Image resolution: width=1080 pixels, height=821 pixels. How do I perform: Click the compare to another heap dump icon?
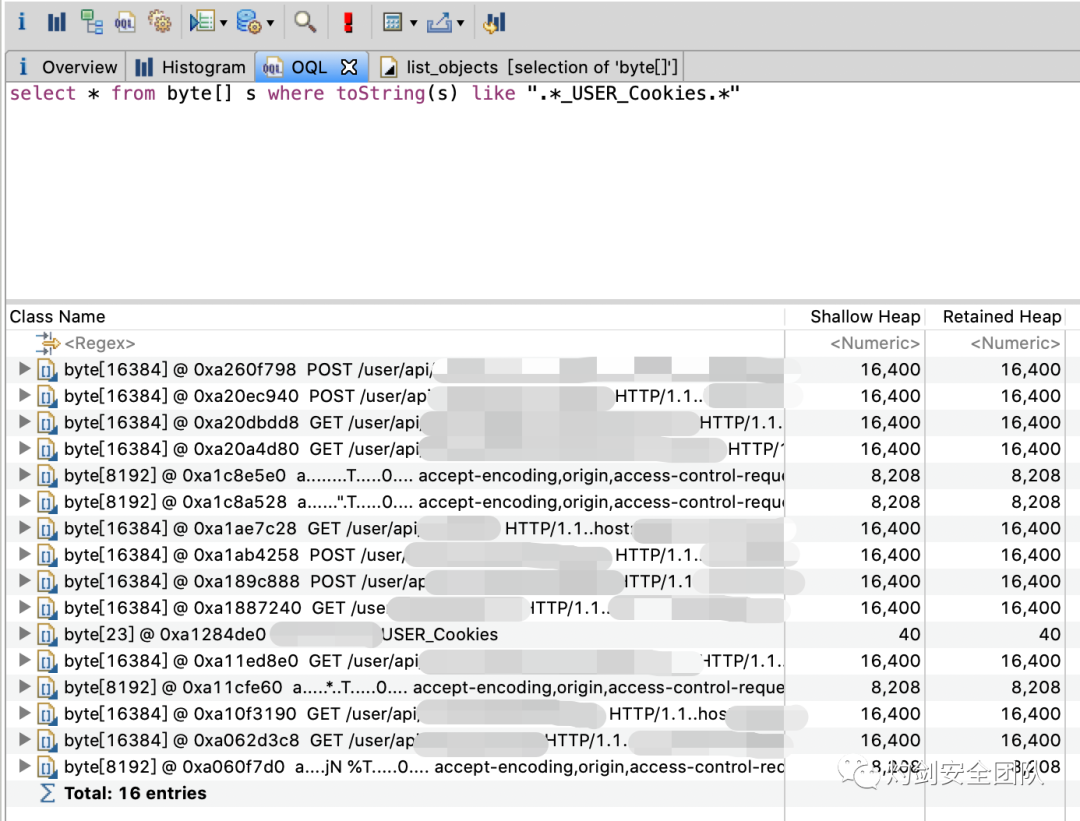(495, 23)
